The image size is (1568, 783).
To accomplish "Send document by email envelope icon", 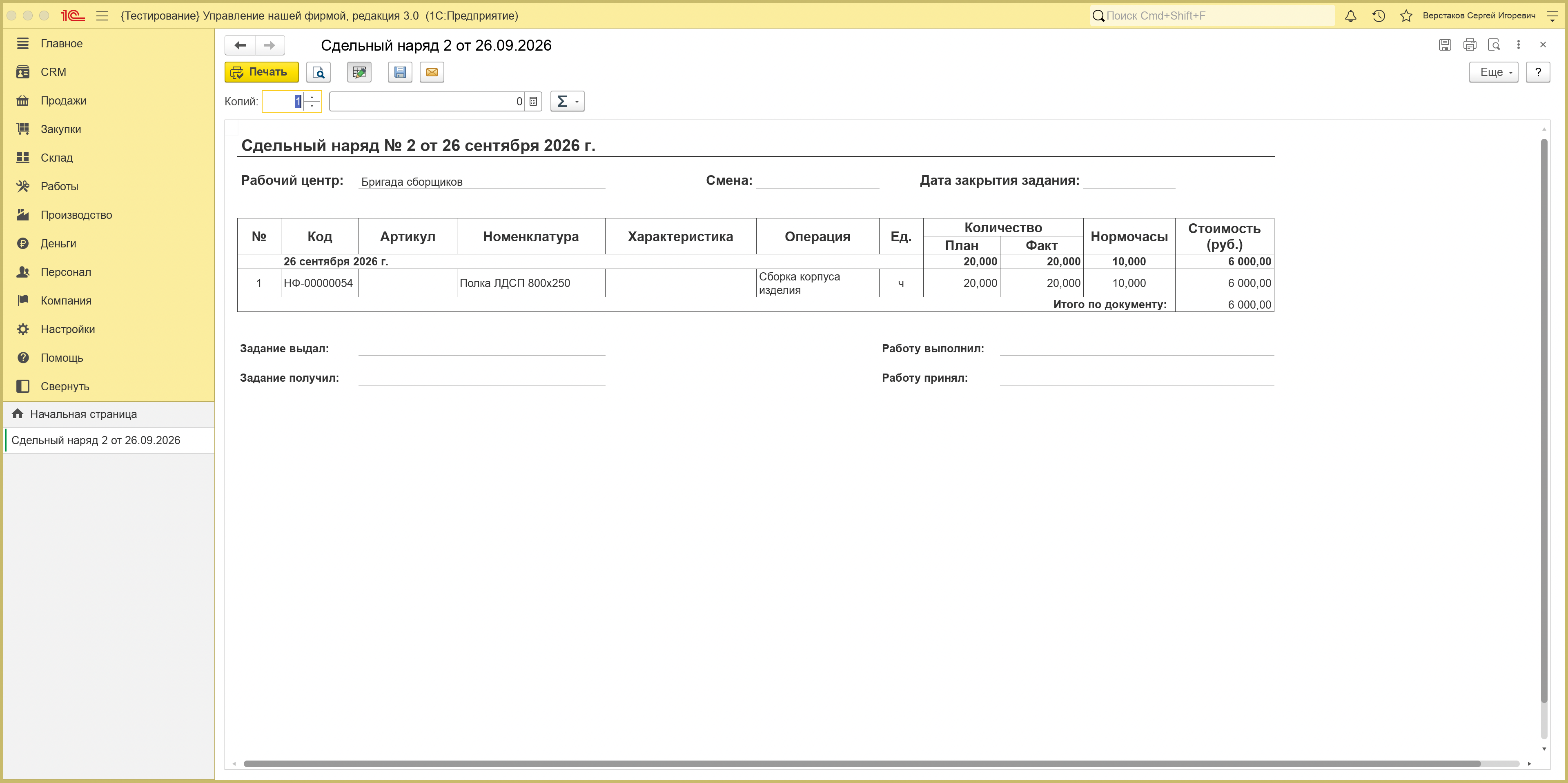I will (432, 72).
